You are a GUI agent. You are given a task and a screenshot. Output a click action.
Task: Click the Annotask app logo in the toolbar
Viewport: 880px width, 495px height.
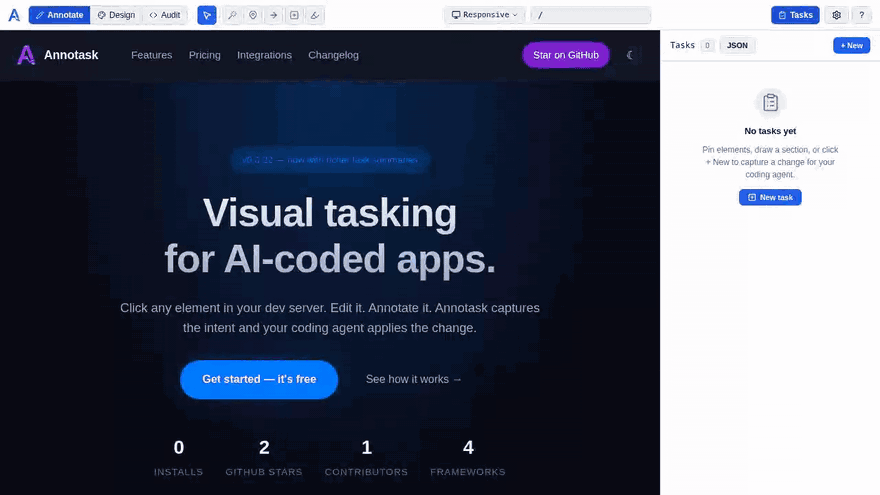click(x=14, y=15)
